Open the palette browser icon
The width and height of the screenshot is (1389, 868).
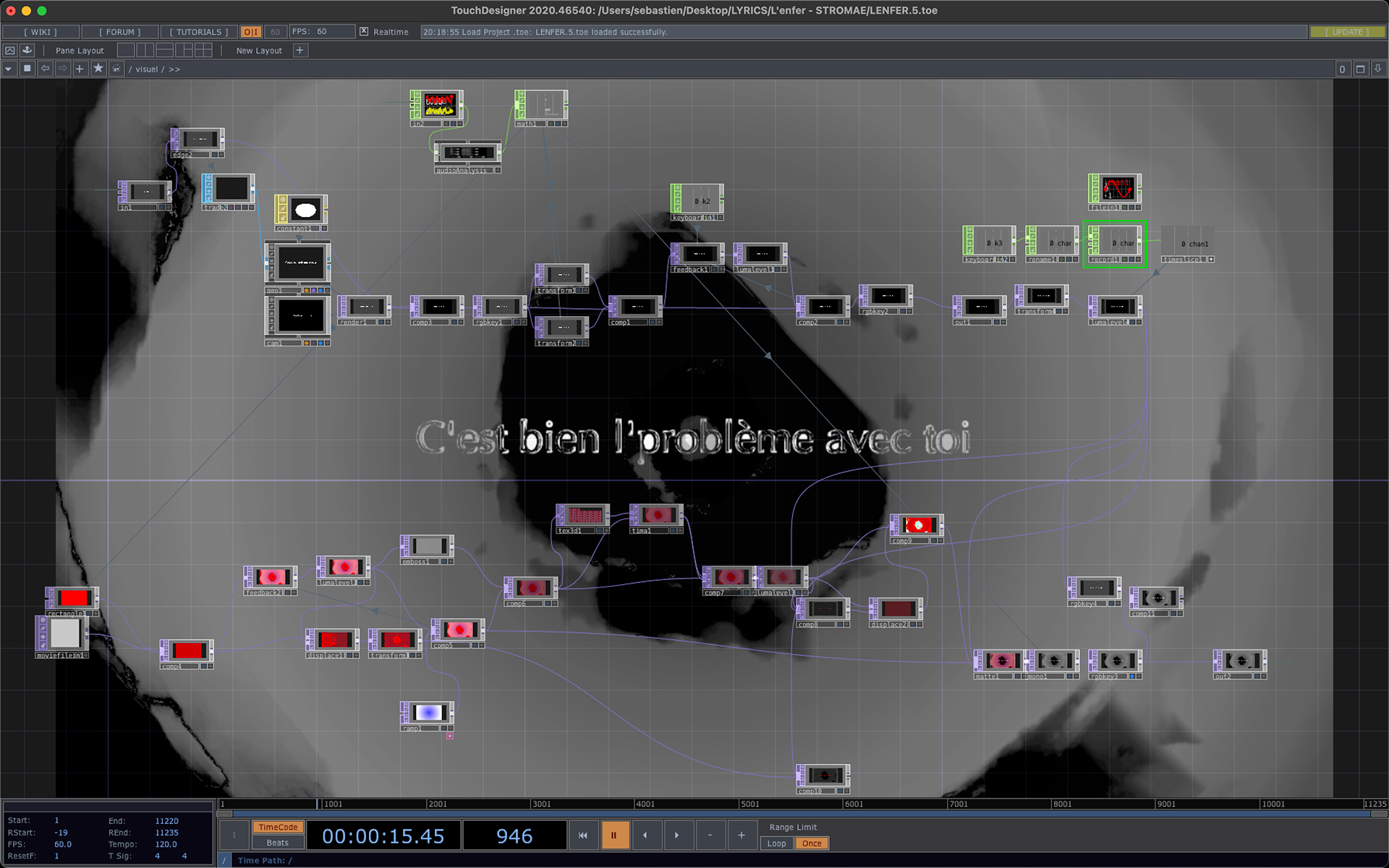10,50
